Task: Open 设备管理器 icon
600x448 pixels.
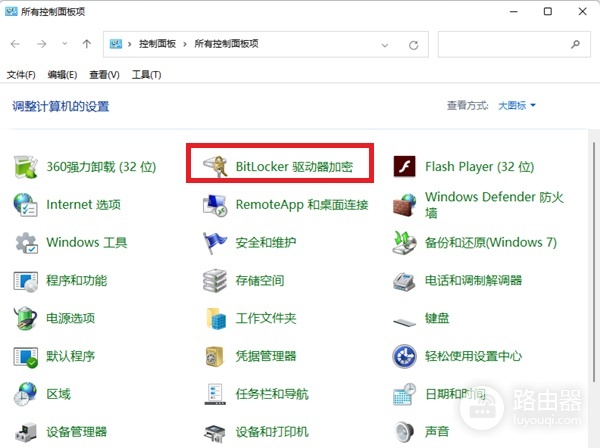Action: (26, 432)
